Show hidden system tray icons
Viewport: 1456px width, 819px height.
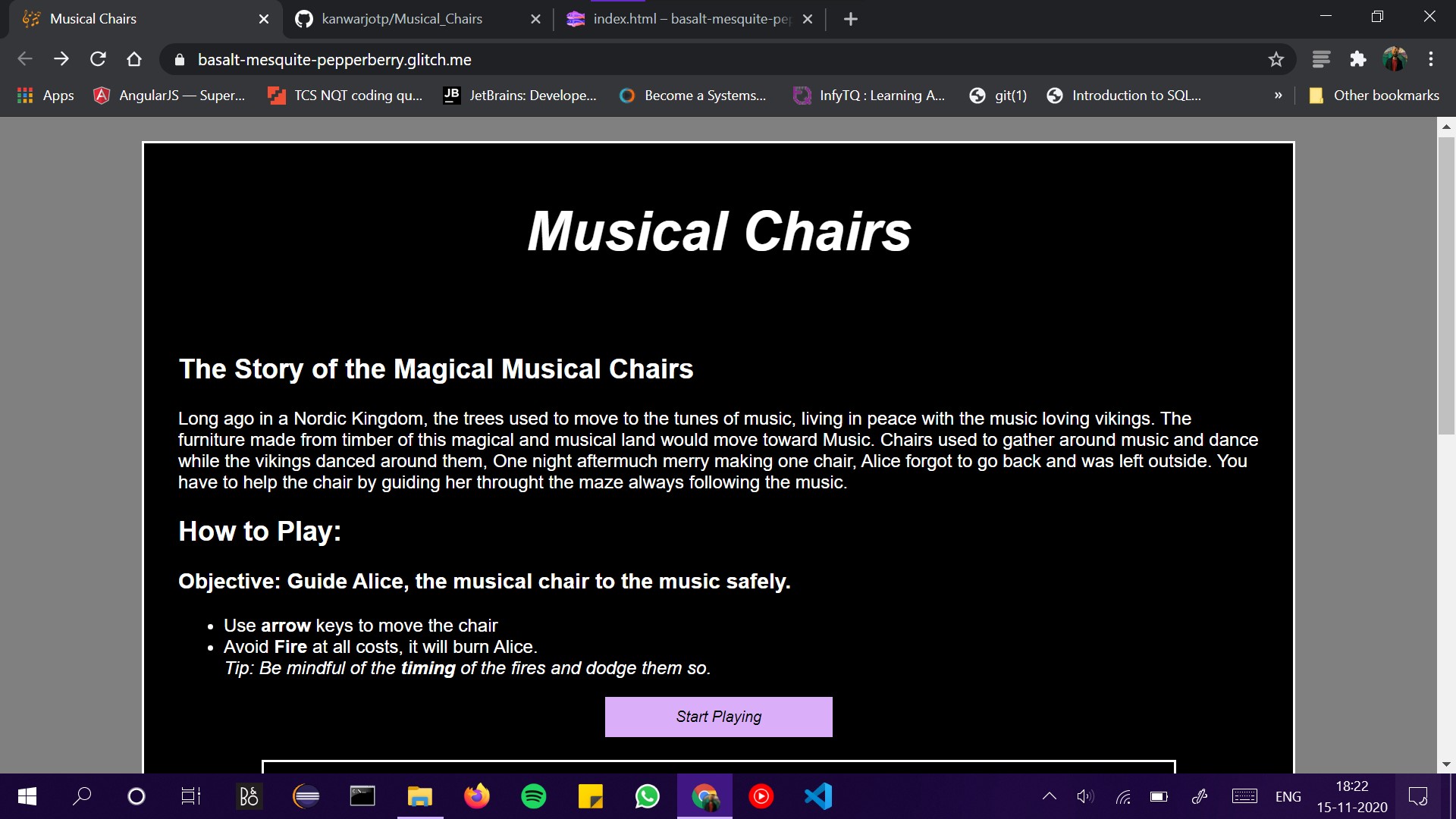1049,796
